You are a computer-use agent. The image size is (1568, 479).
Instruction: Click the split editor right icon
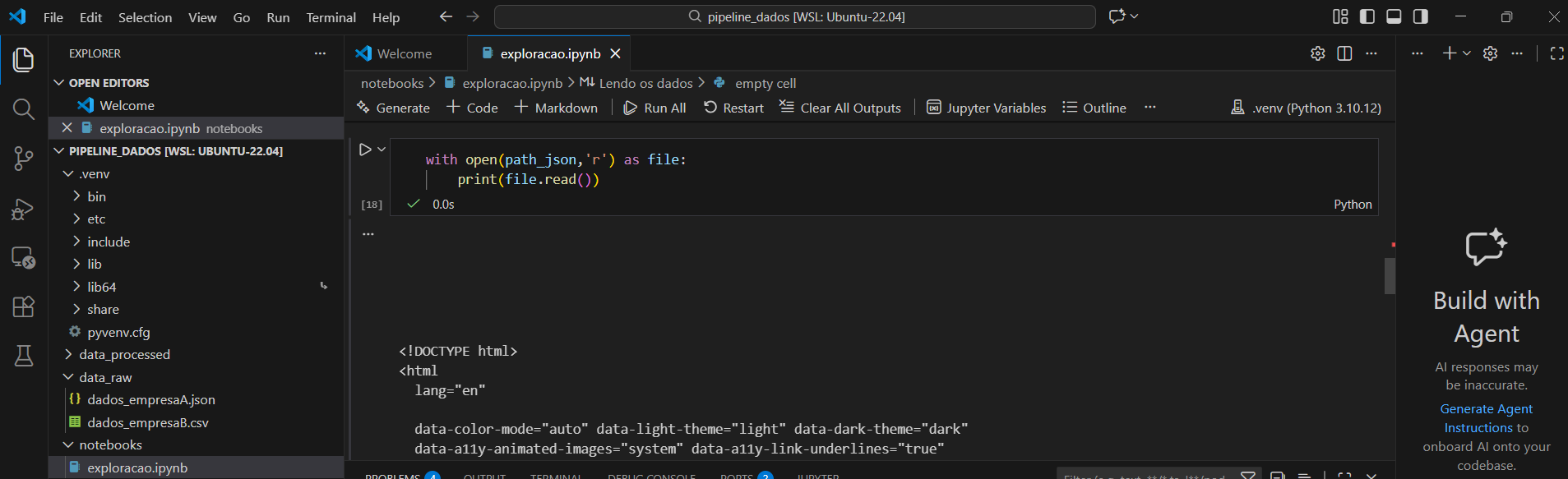pos(1344,53)
